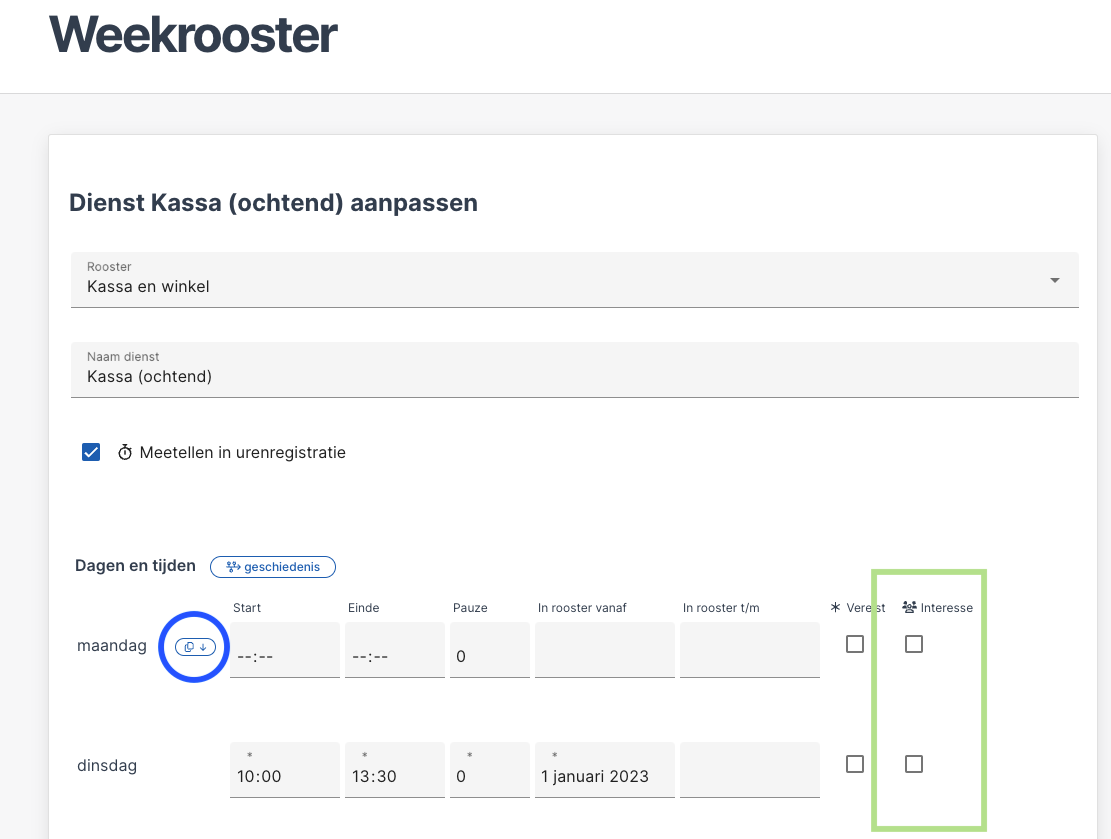Open the geschiedenis history button
This screenshot has height=839, width=1111.
273,567
